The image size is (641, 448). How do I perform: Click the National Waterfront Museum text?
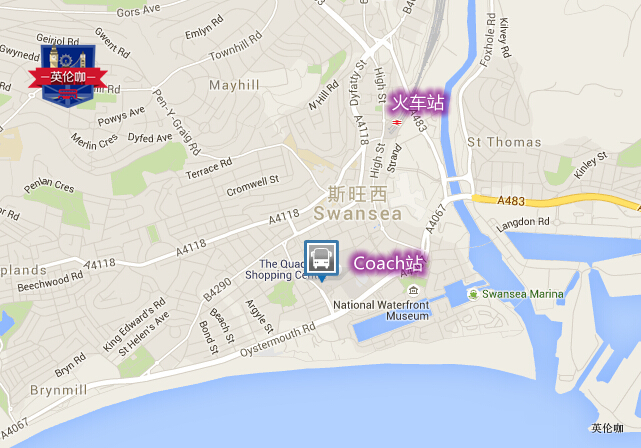(x=381, y=310)
